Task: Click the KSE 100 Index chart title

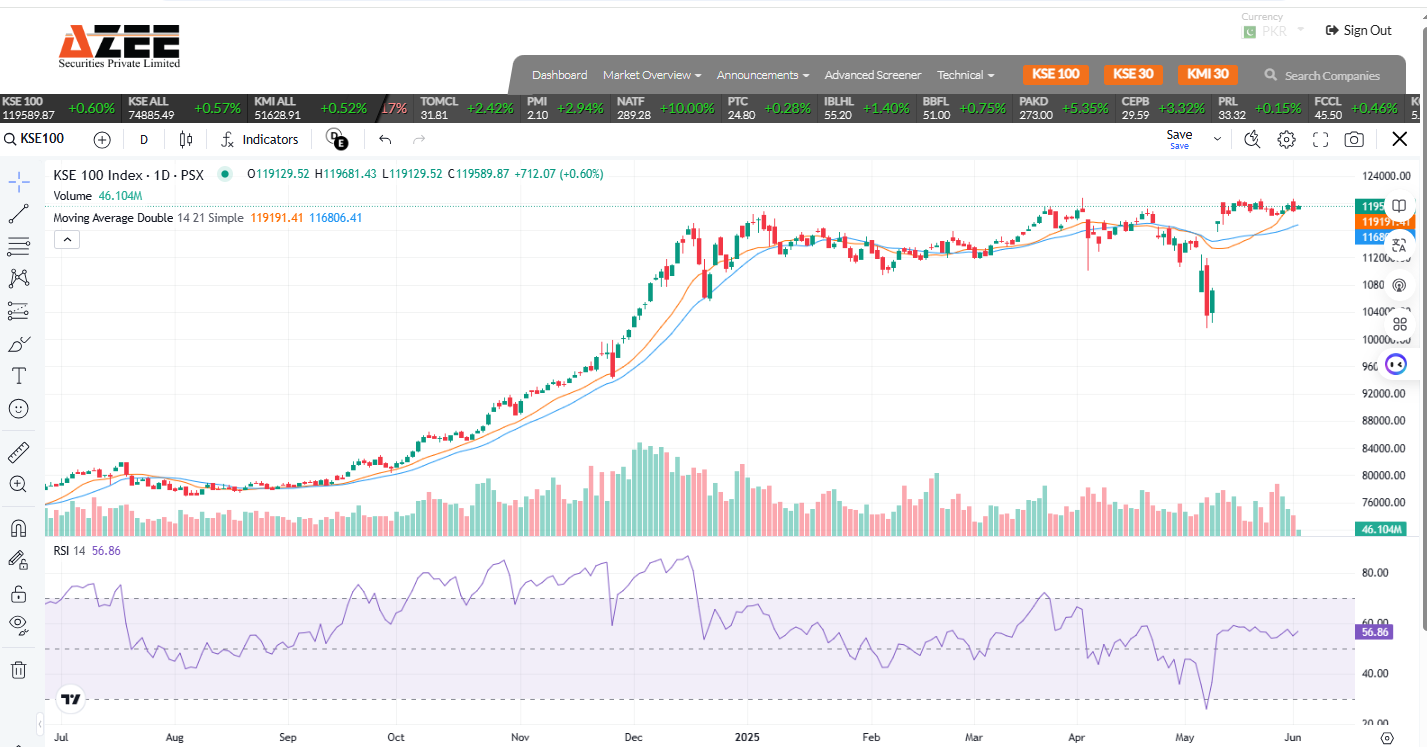Action: 128,174
